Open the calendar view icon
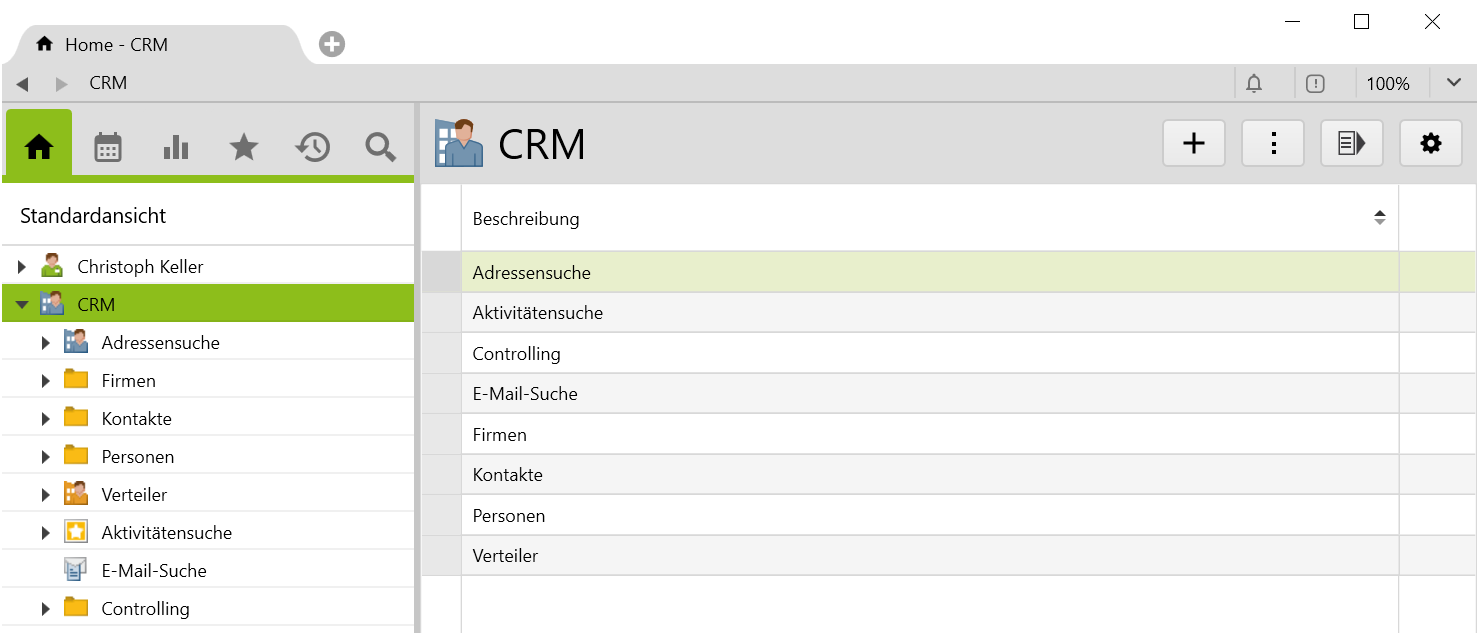This screenshot has height=633, width=1478. click(108, 147)
